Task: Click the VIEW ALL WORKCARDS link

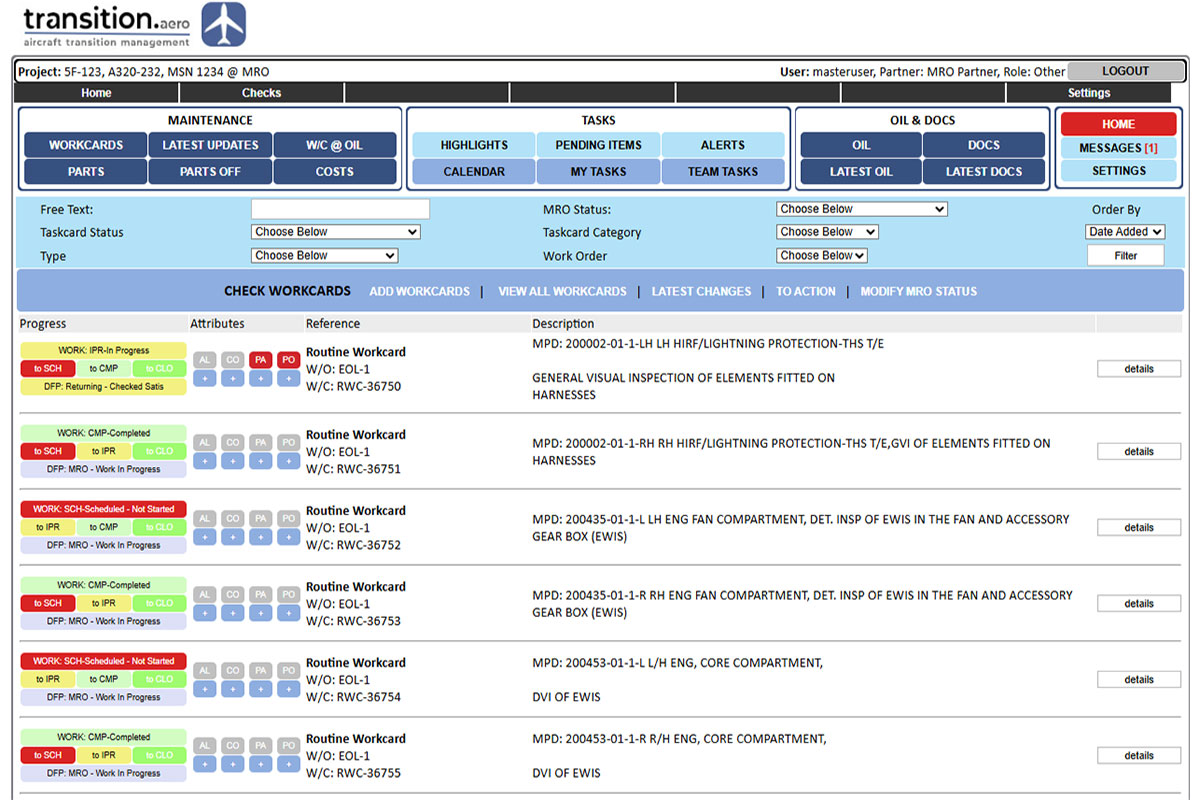Action: click(562, 292)
